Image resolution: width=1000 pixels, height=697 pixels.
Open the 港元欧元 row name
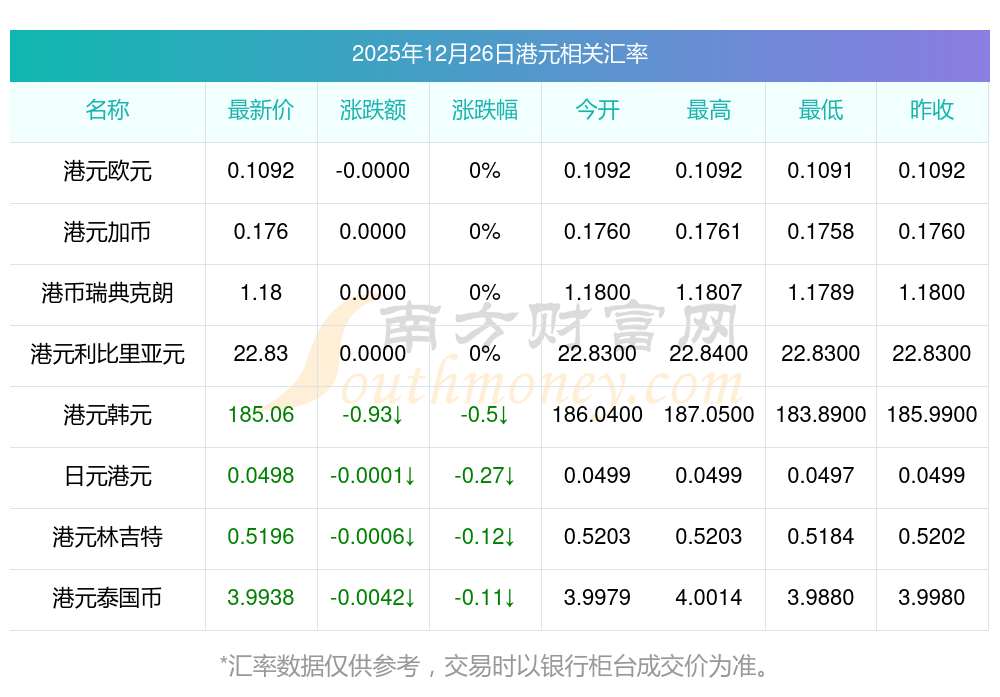coord(107,171)
